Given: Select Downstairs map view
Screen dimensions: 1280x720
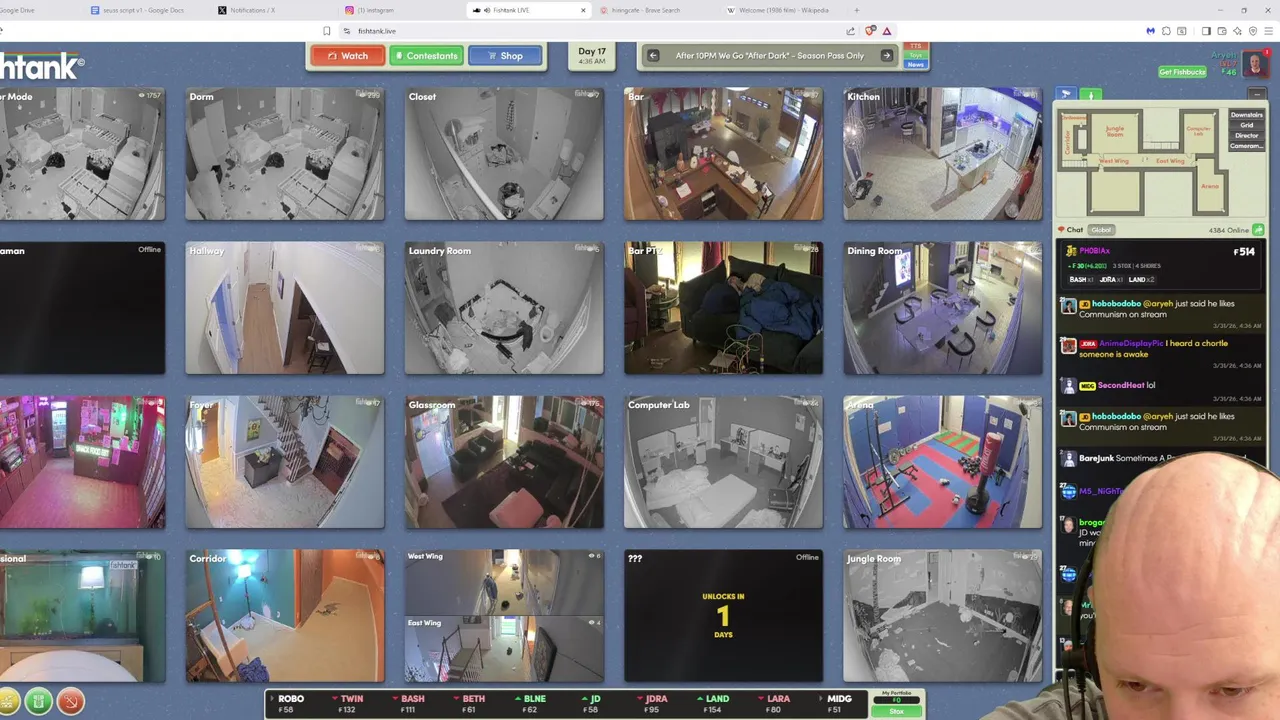Looking at the screenshot, I should pos(1246,115).
